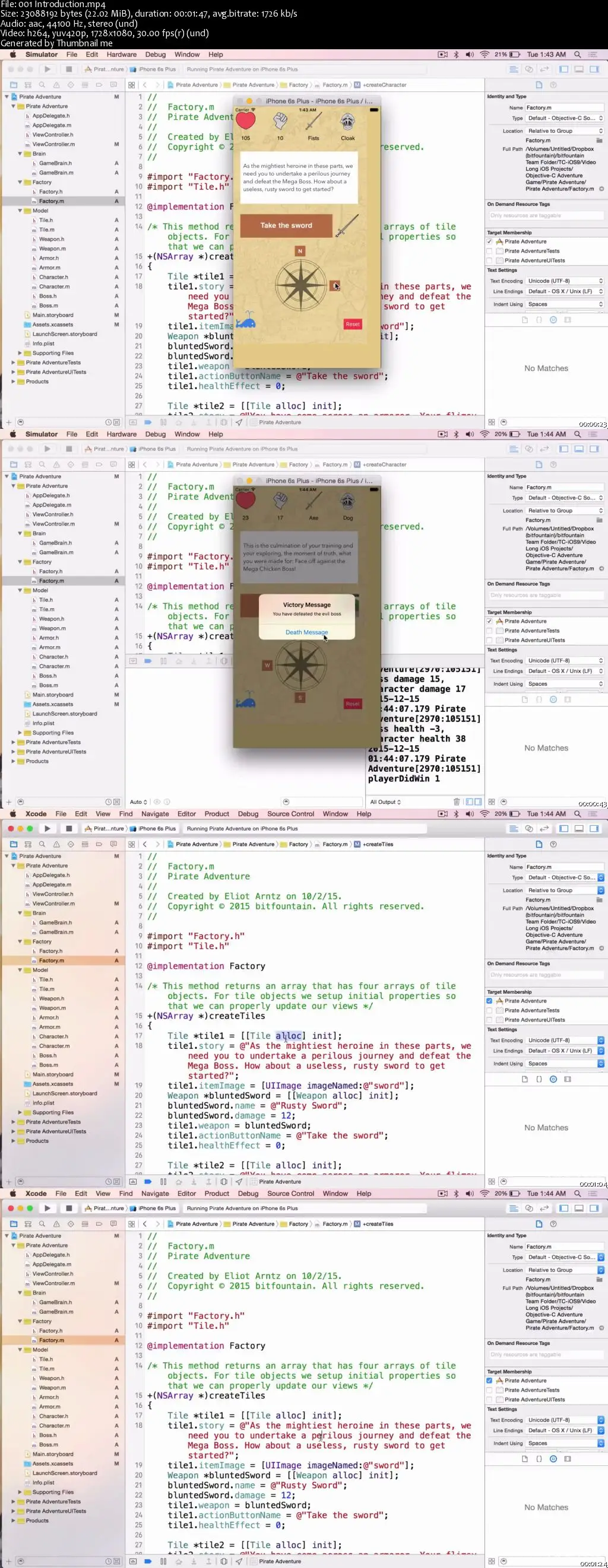The height and width of the screenshot is (1568, 608).
Task: Open the Simulator menu in the first frame
Action: click(42, 54)
